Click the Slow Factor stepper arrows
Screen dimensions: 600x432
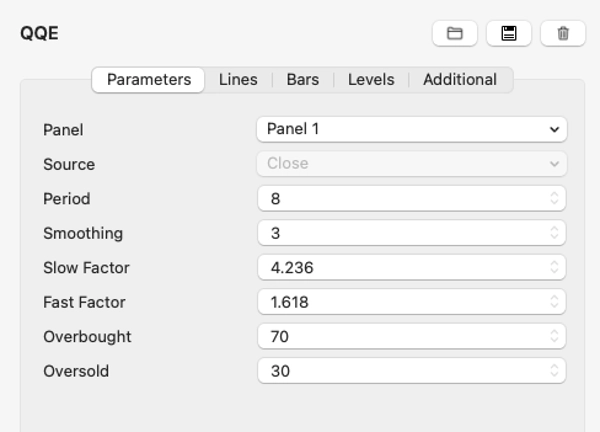pos(554,268)
